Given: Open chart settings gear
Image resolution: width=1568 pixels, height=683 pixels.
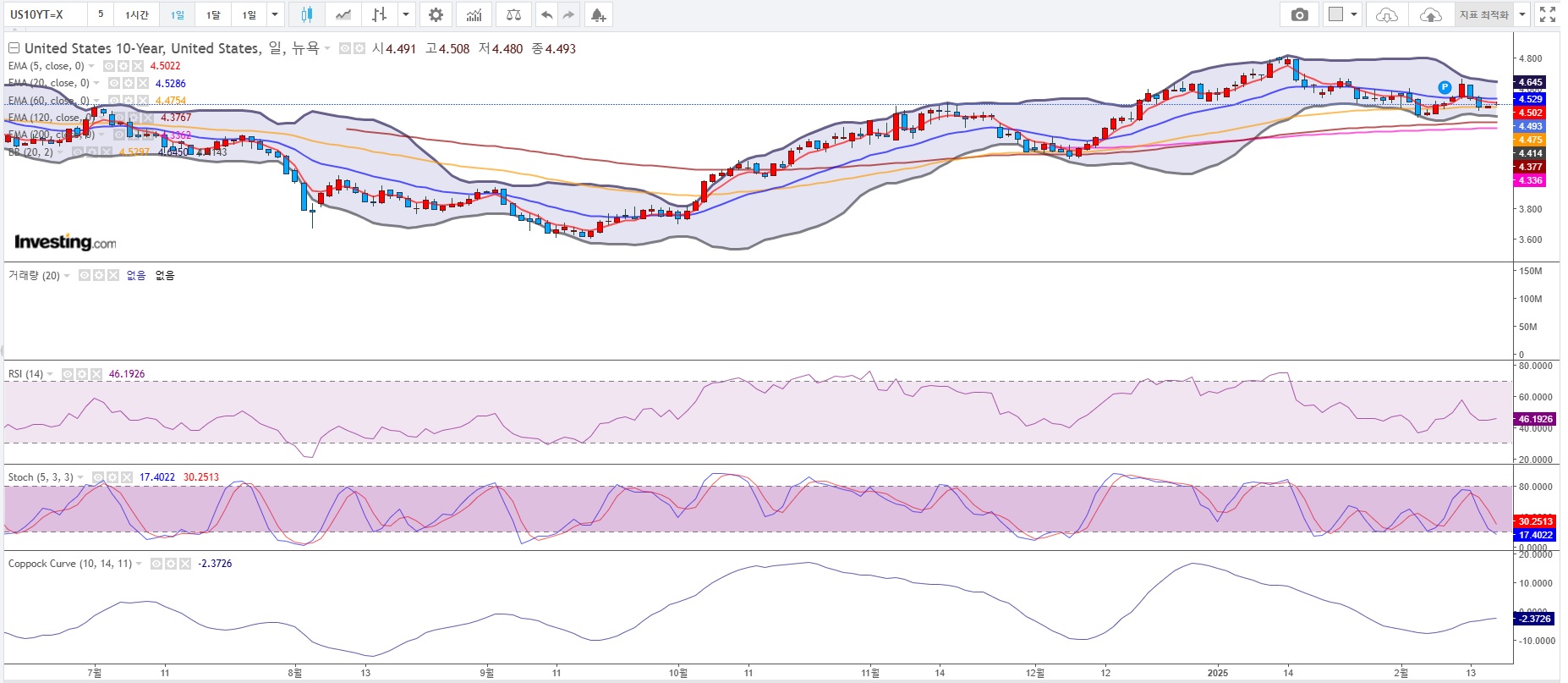Looking at the screenshot, I should click(x=436, y=14).
